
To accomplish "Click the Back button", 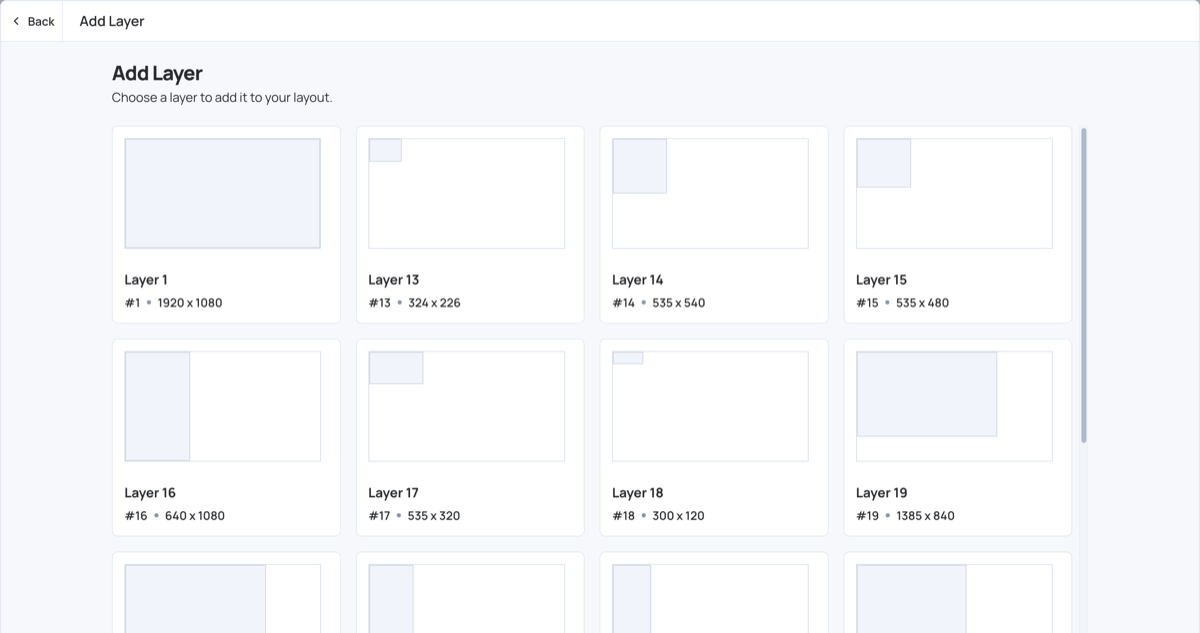I will (x=33, y=21).
